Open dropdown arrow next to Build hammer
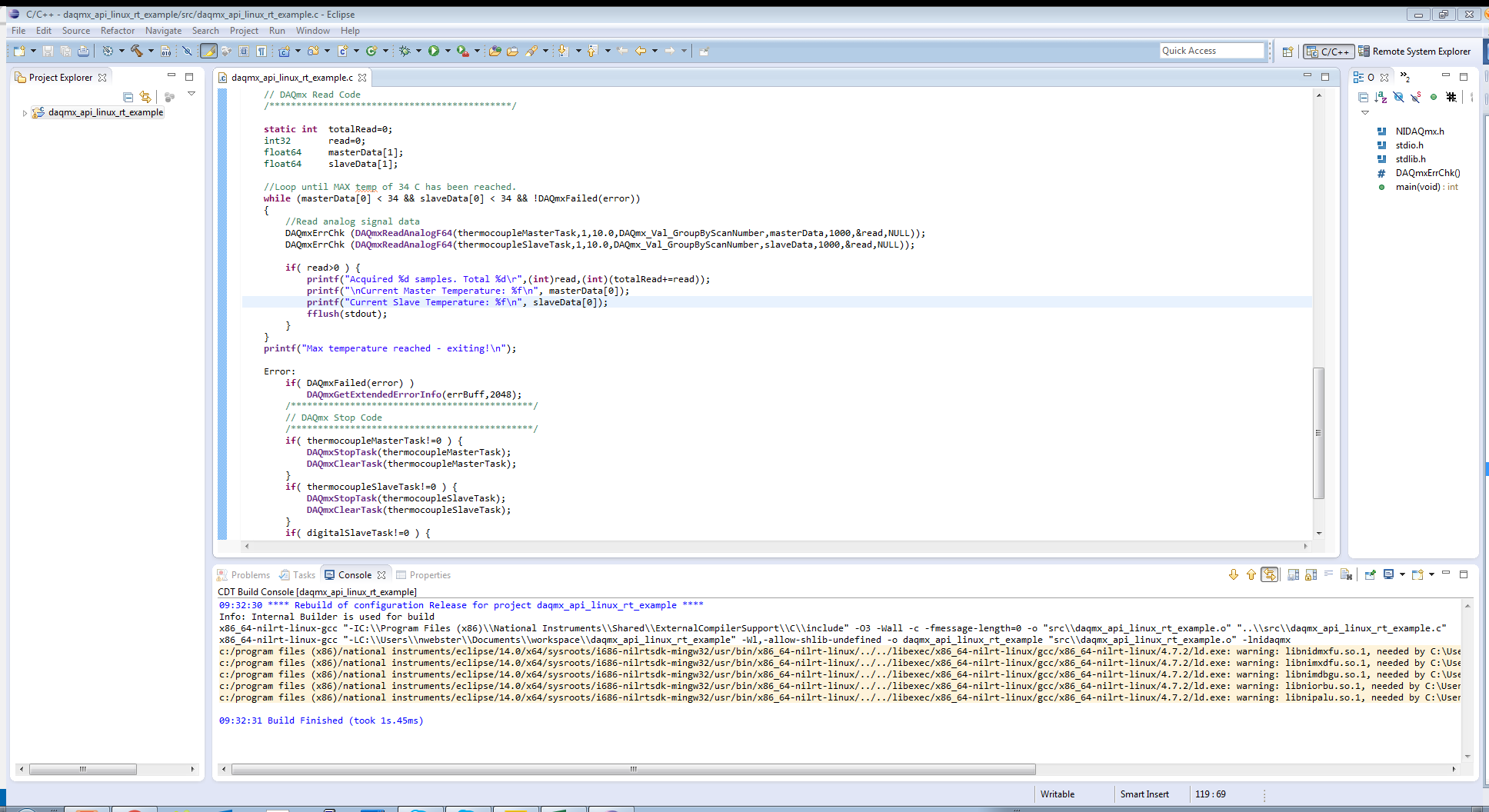 [x=151, y=51]
